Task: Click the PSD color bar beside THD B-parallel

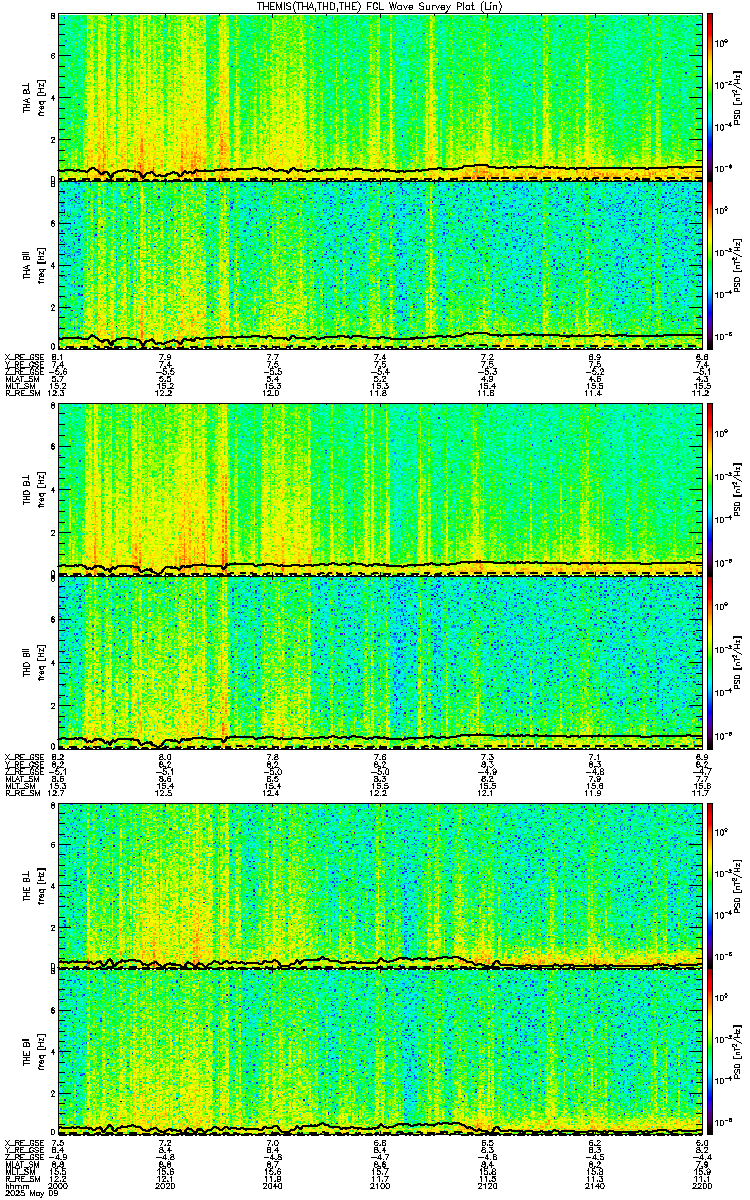Action: 710,661
